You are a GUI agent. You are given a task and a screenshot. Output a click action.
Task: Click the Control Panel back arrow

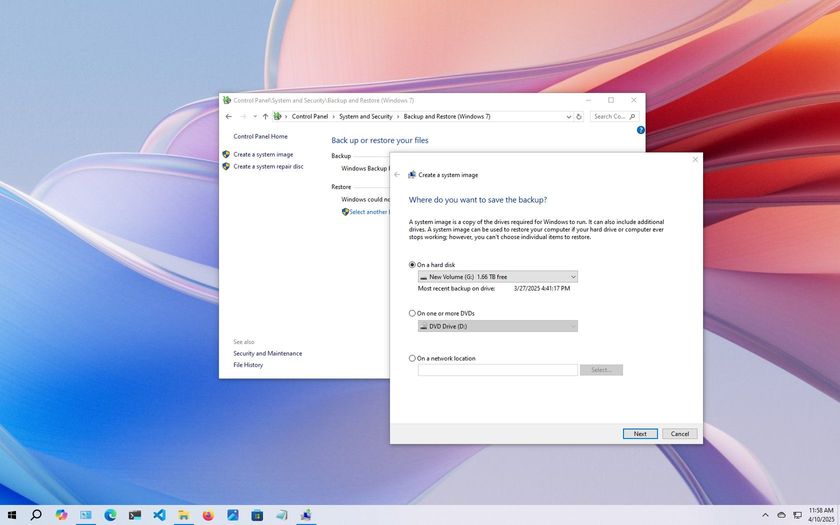(x=229, y=117)
